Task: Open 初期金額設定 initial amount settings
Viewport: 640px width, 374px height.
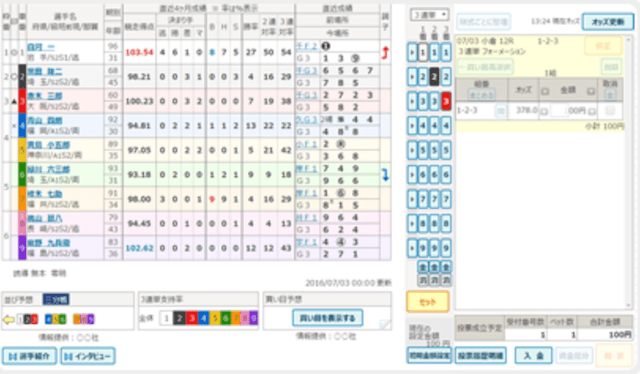Action: coord(429,356)
